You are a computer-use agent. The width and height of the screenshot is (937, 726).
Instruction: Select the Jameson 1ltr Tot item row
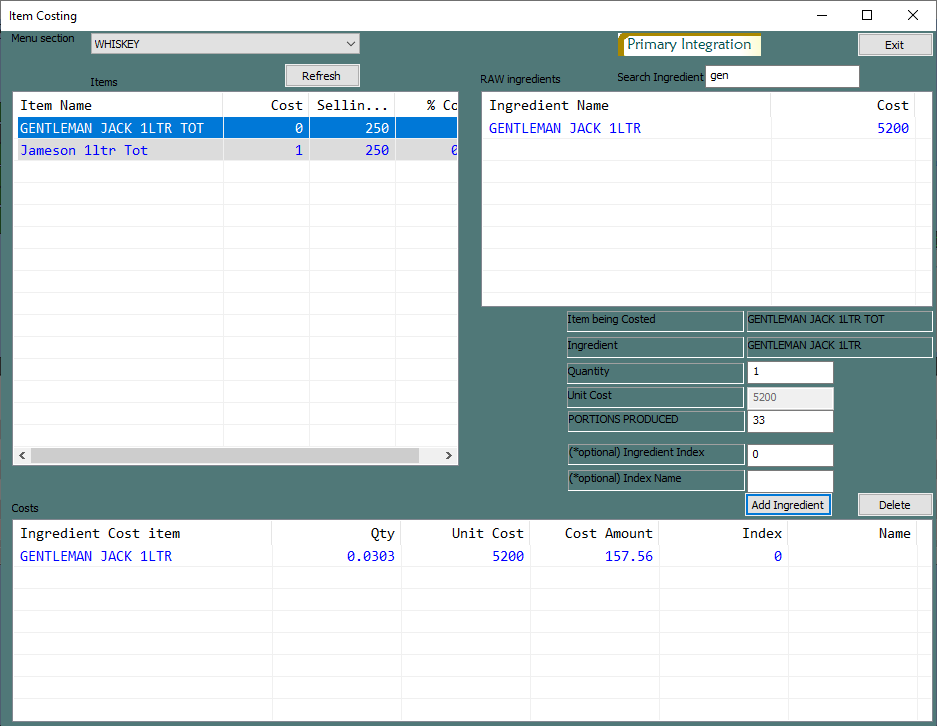[x=235, y=150]
